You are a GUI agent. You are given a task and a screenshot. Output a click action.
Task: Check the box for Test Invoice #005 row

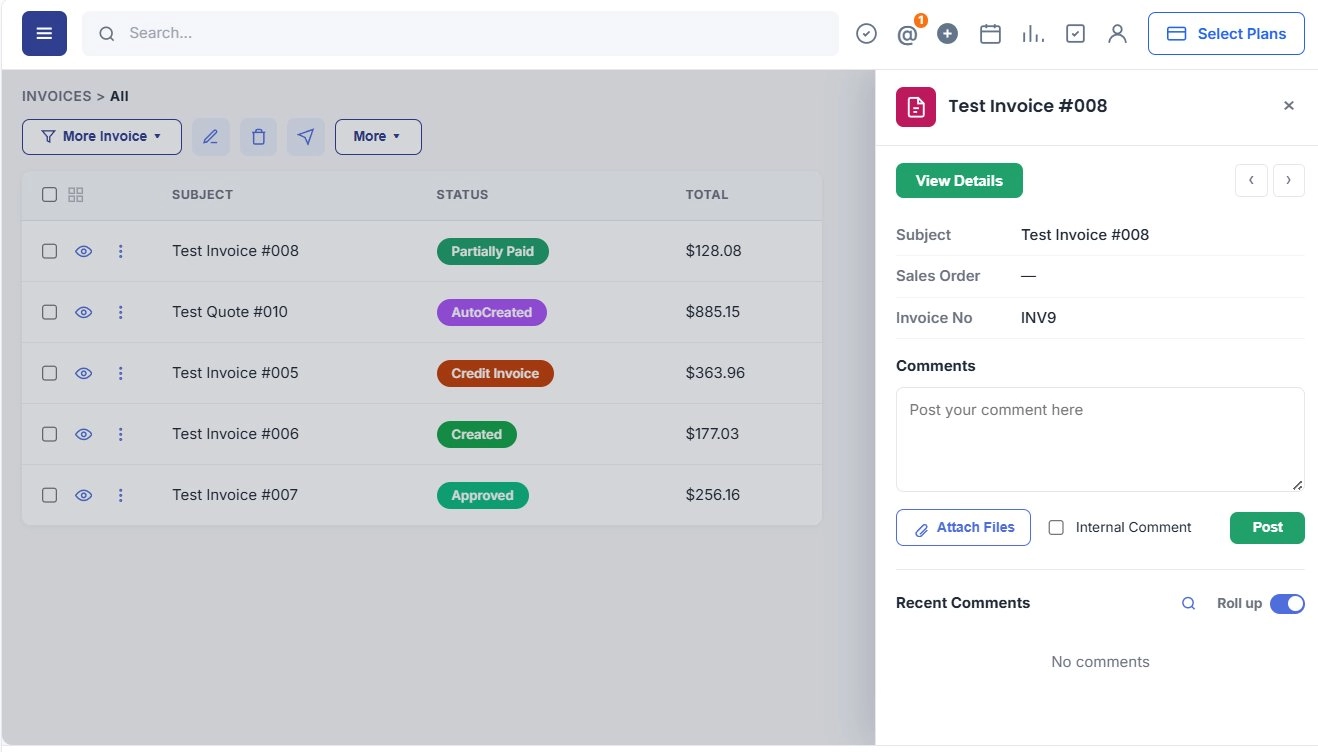[49, 374]
